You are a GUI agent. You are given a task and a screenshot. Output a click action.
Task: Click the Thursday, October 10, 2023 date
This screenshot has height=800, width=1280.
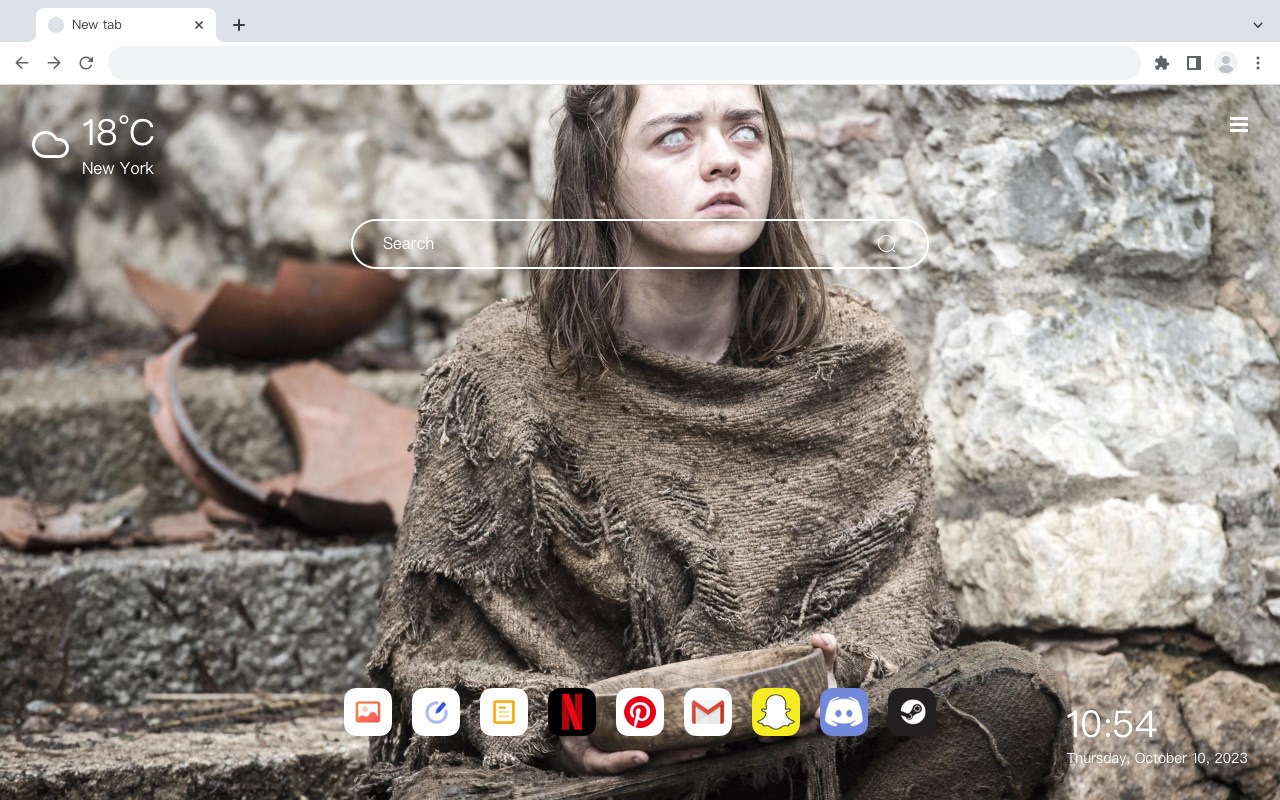[1157, 758]
